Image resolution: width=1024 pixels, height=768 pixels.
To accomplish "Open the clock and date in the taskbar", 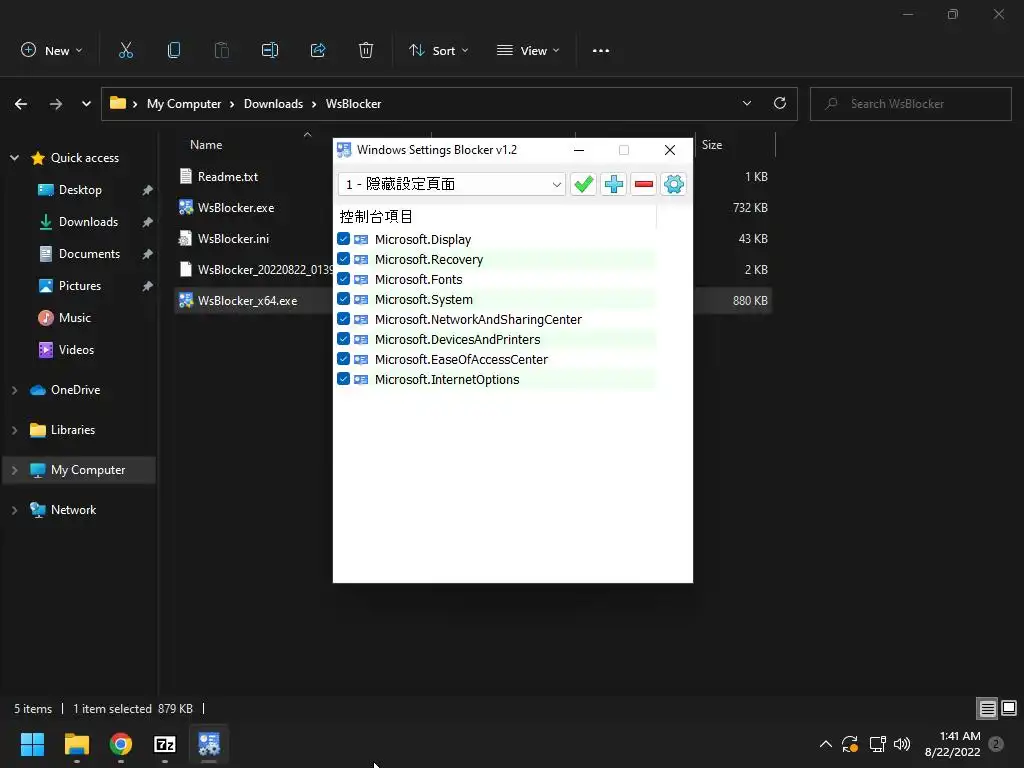I will click(x=952, y=744).
